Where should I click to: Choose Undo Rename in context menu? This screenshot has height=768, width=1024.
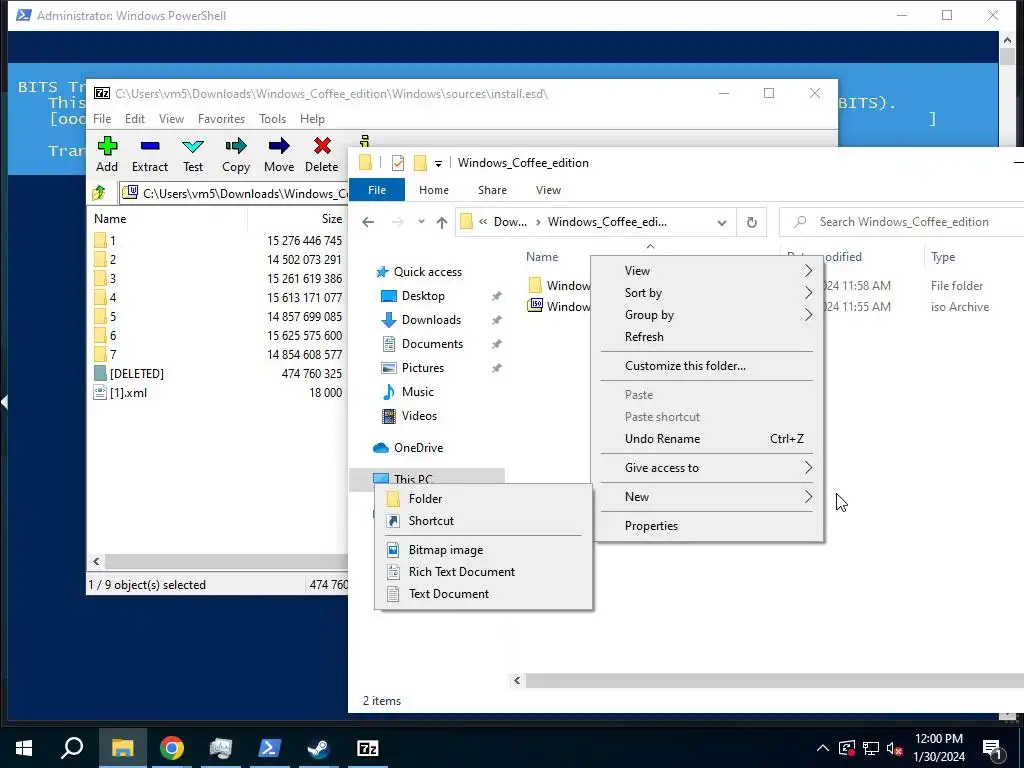707,439
